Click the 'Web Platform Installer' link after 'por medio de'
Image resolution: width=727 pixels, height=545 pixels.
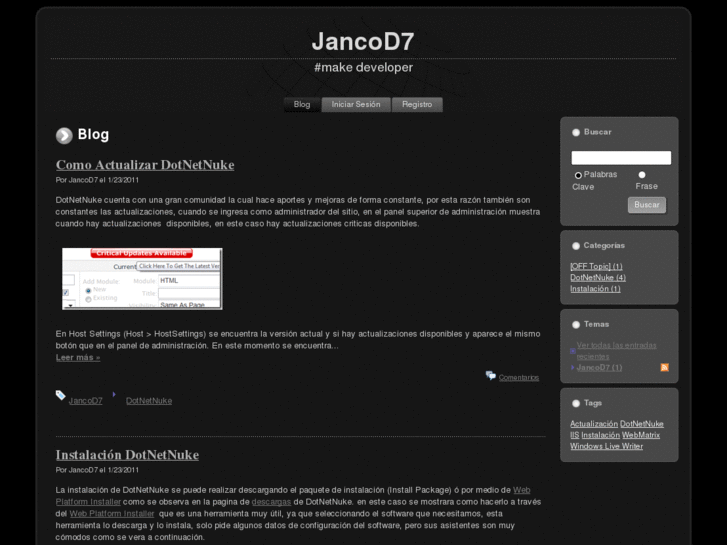(x=522, y=490)
